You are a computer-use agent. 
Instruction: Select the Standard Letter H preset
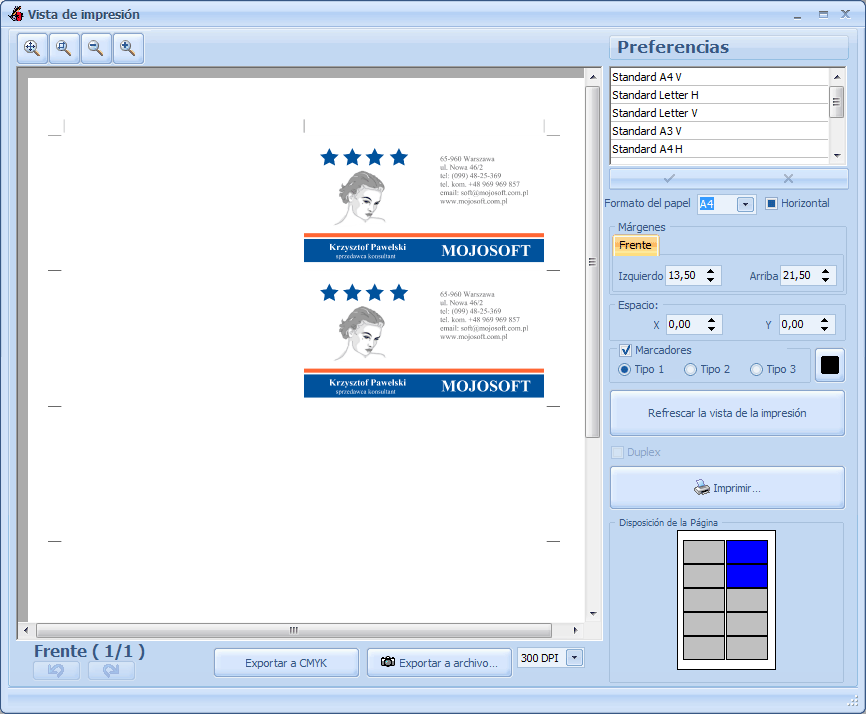click(x=719, y=95)
